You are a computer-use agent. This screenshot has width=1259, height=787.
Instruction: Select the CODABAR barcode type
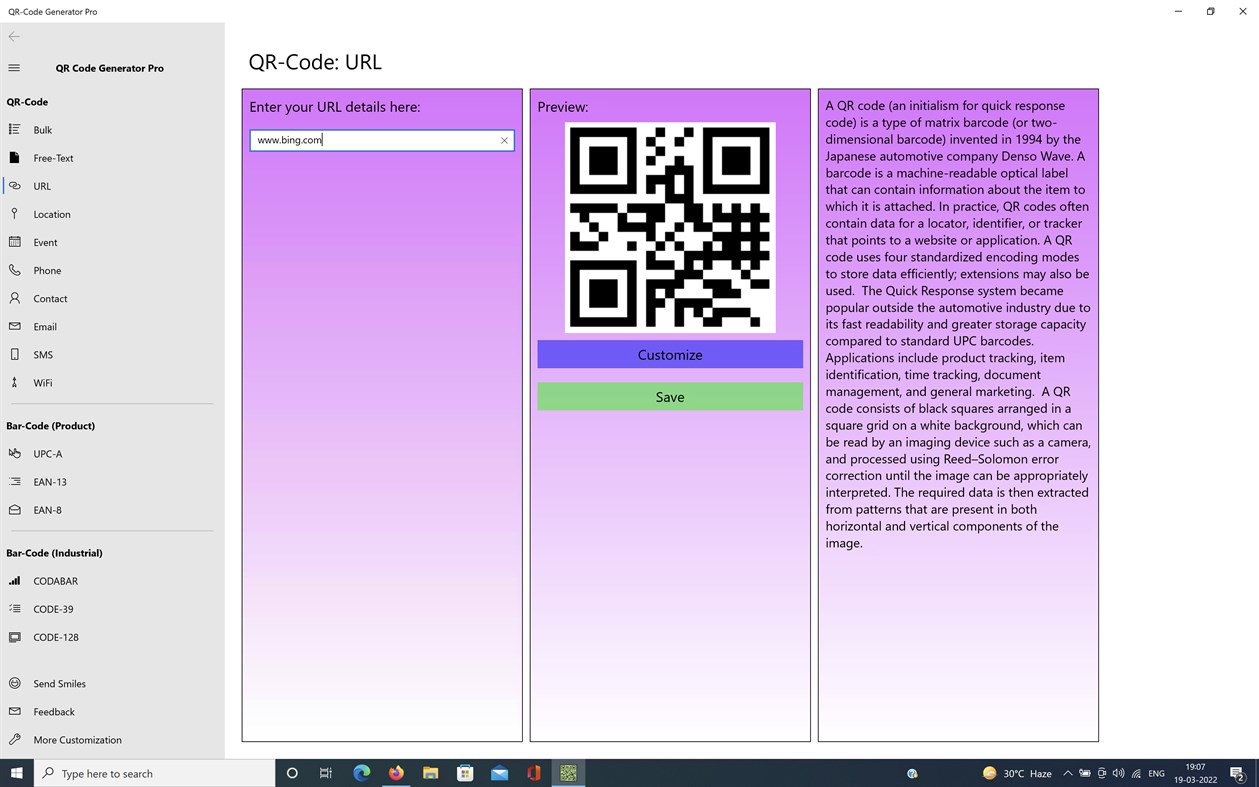tap(55, 581)
